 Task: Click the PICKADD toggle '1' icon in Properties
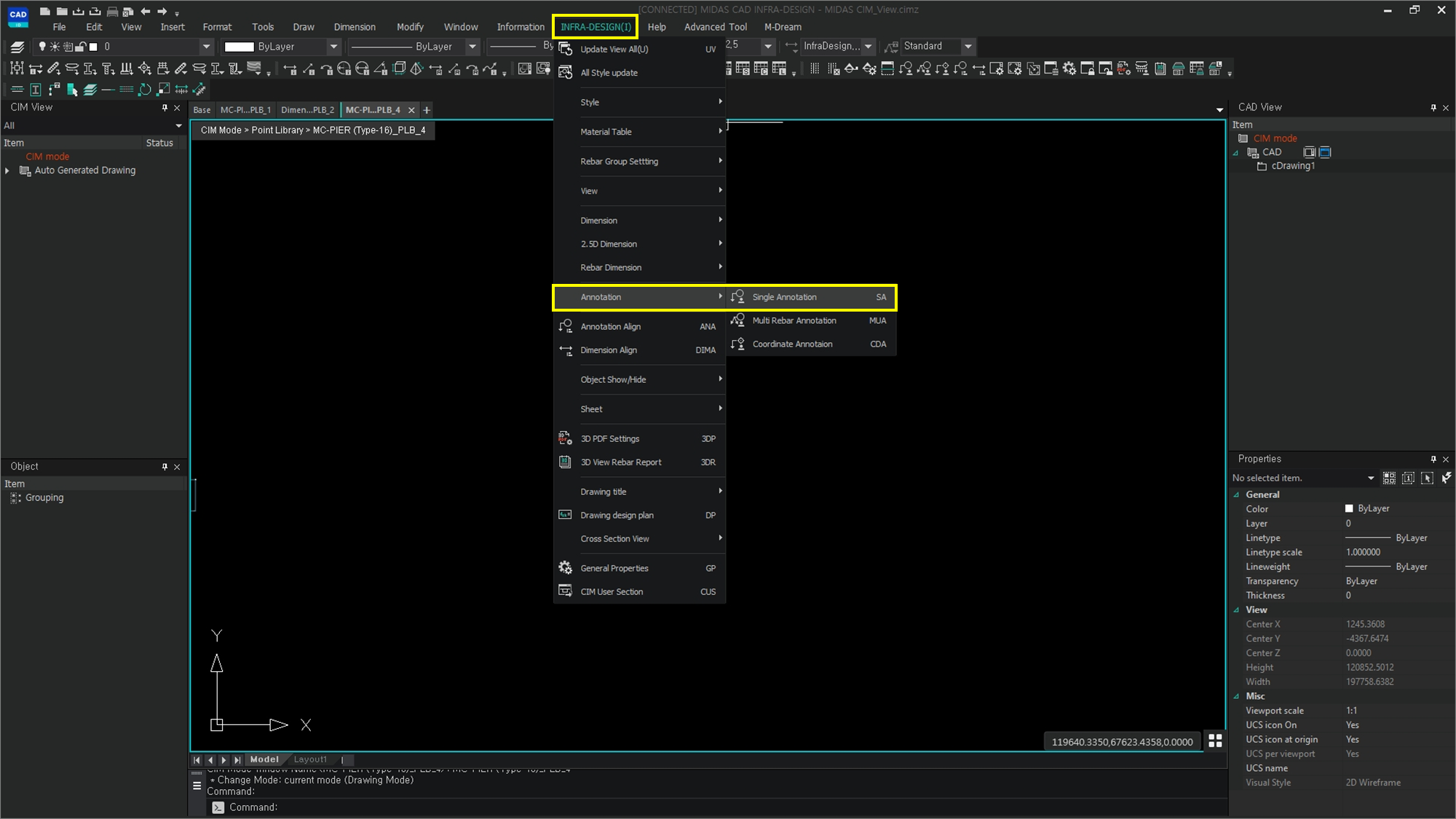tap(1408, 478)
